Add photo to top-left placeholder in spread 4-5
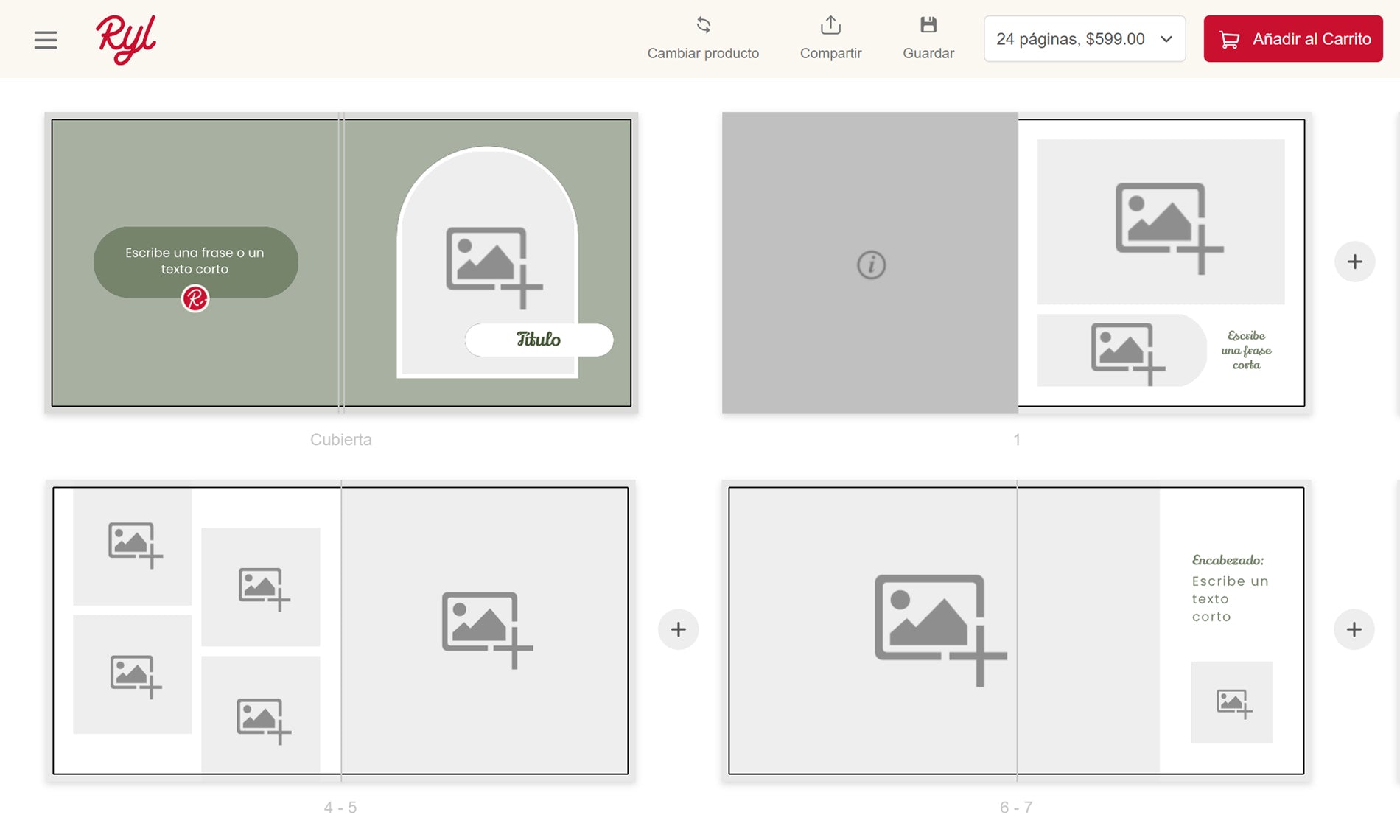 tap(133, 546)
